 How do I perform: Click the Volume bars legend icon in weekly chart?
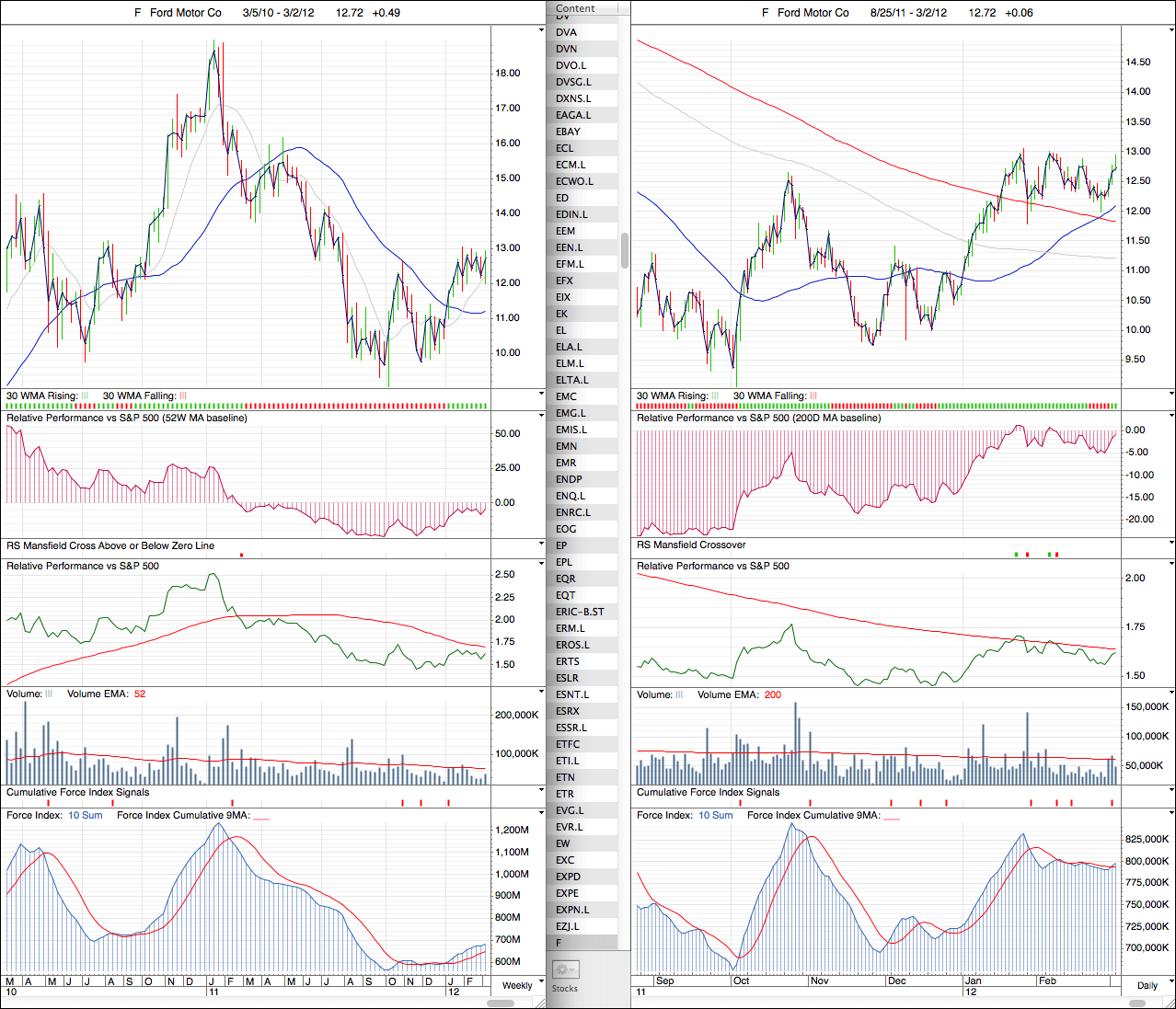click(50, 694)
